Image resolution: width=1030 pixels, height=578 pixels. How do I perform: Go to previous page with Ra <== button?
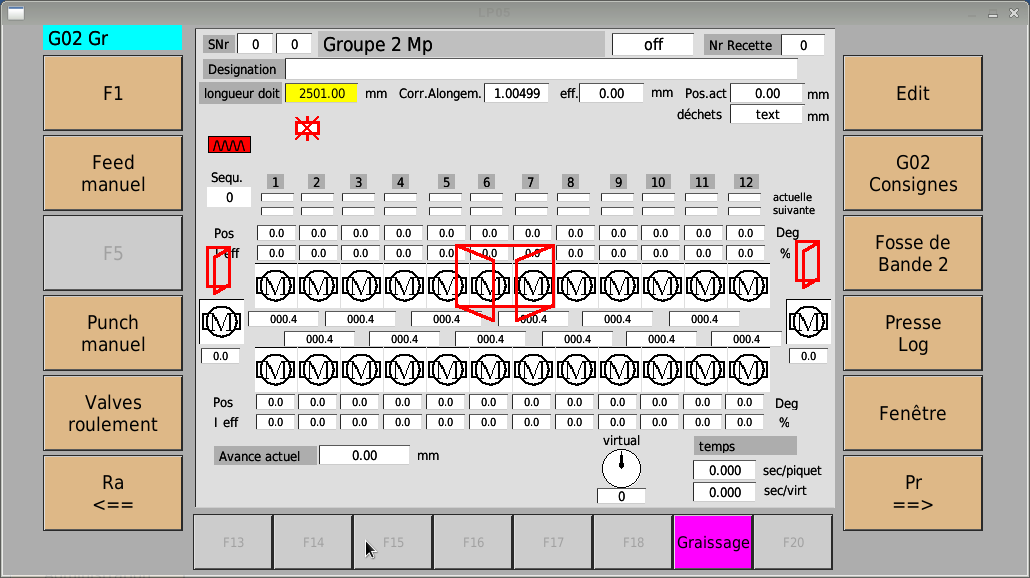[113, 493]
